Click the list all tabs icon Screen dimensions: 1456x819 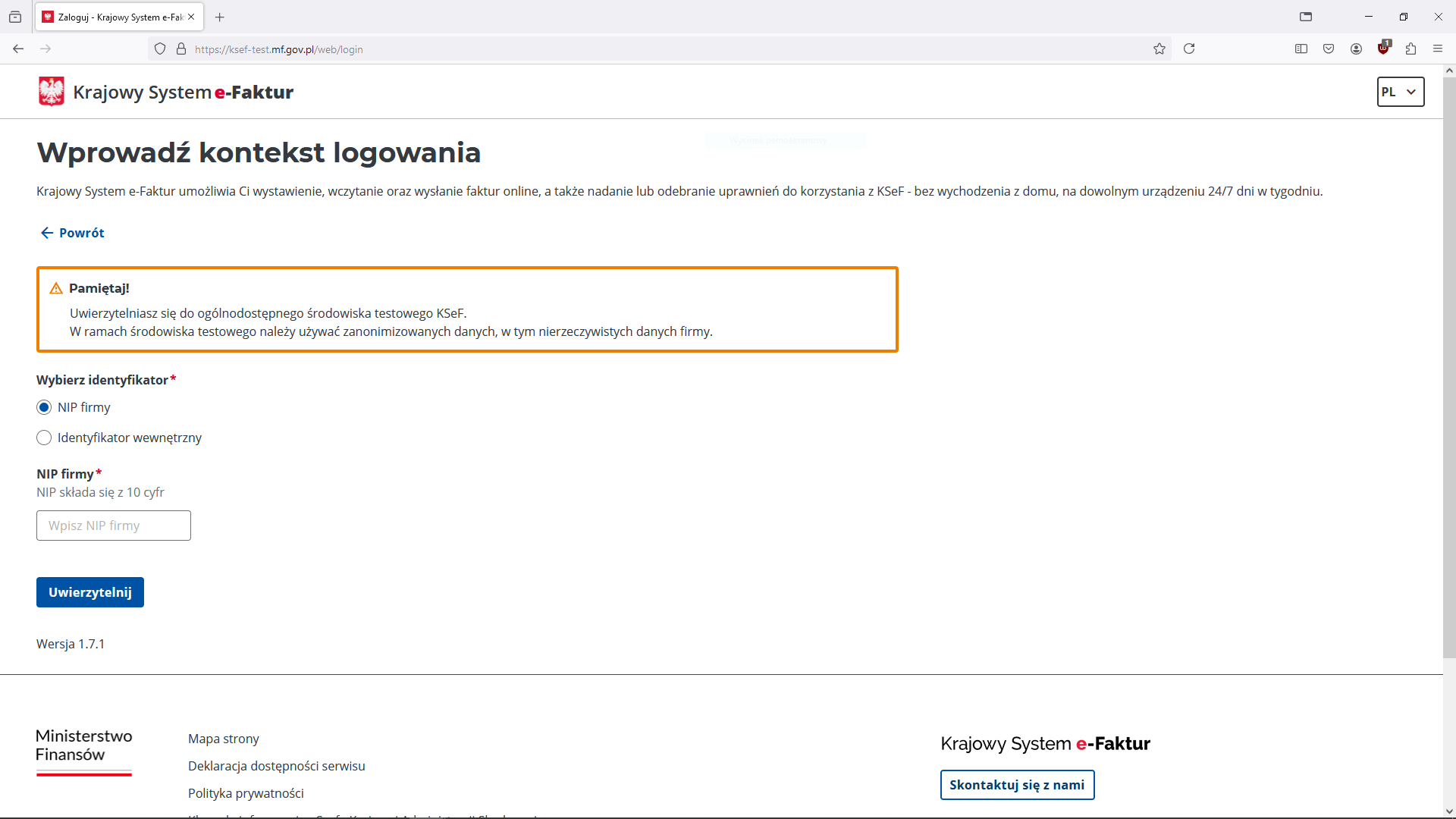pos(1306,17)
